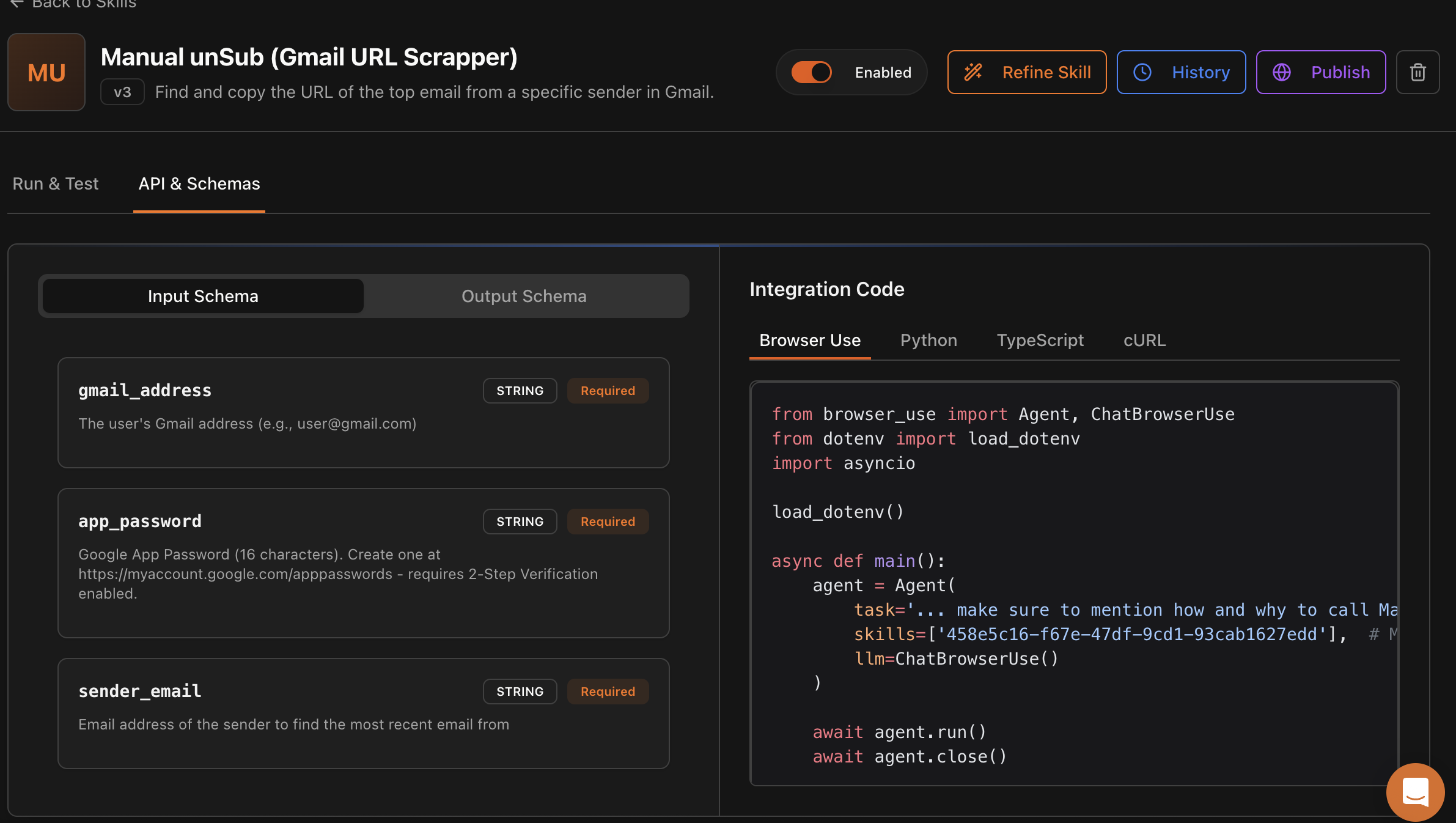Show the Output Schema view

pos(524,296)
